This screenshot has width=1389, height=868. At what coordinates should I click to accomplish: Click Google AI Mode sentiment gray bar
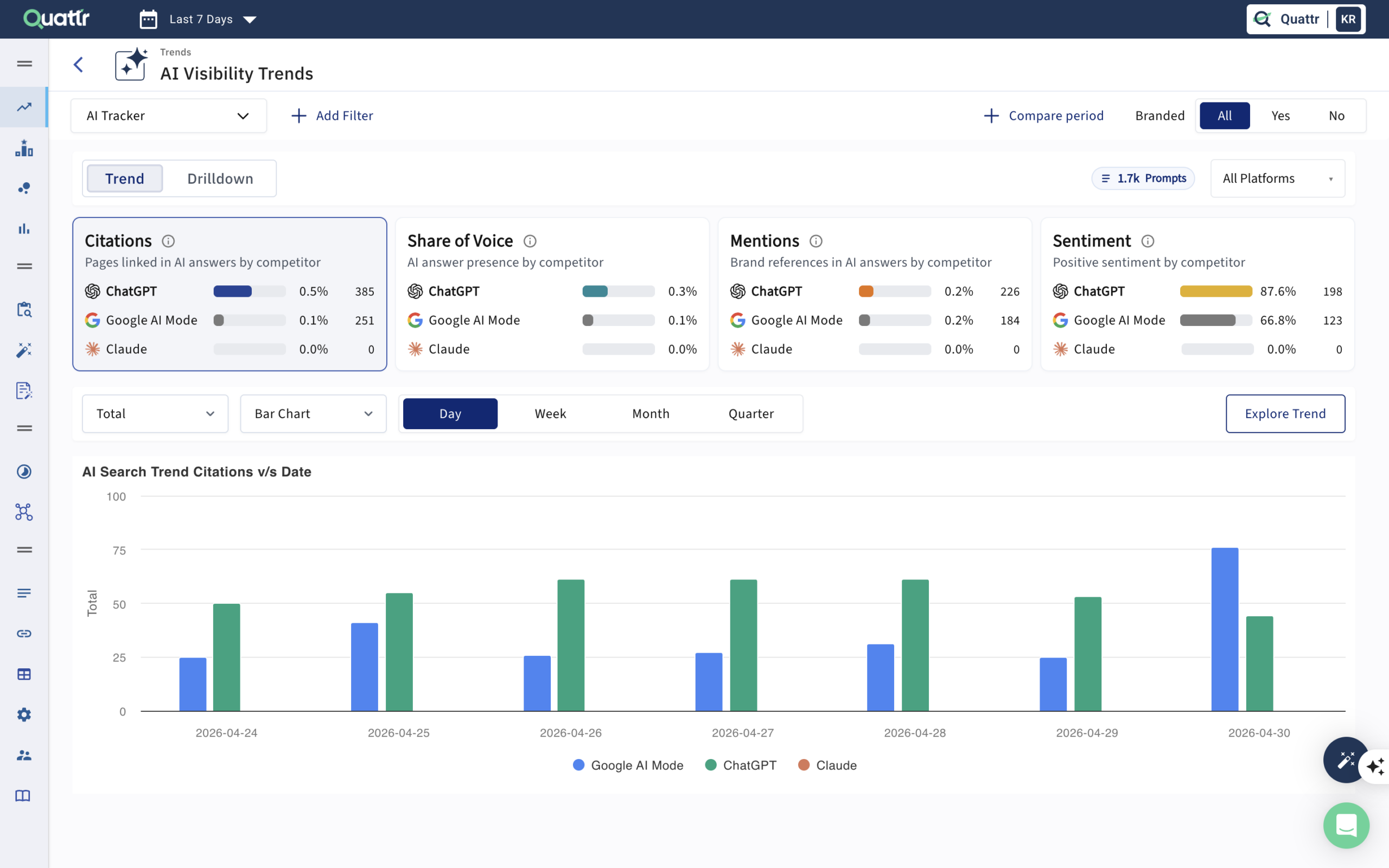[x=1216, y=320]
